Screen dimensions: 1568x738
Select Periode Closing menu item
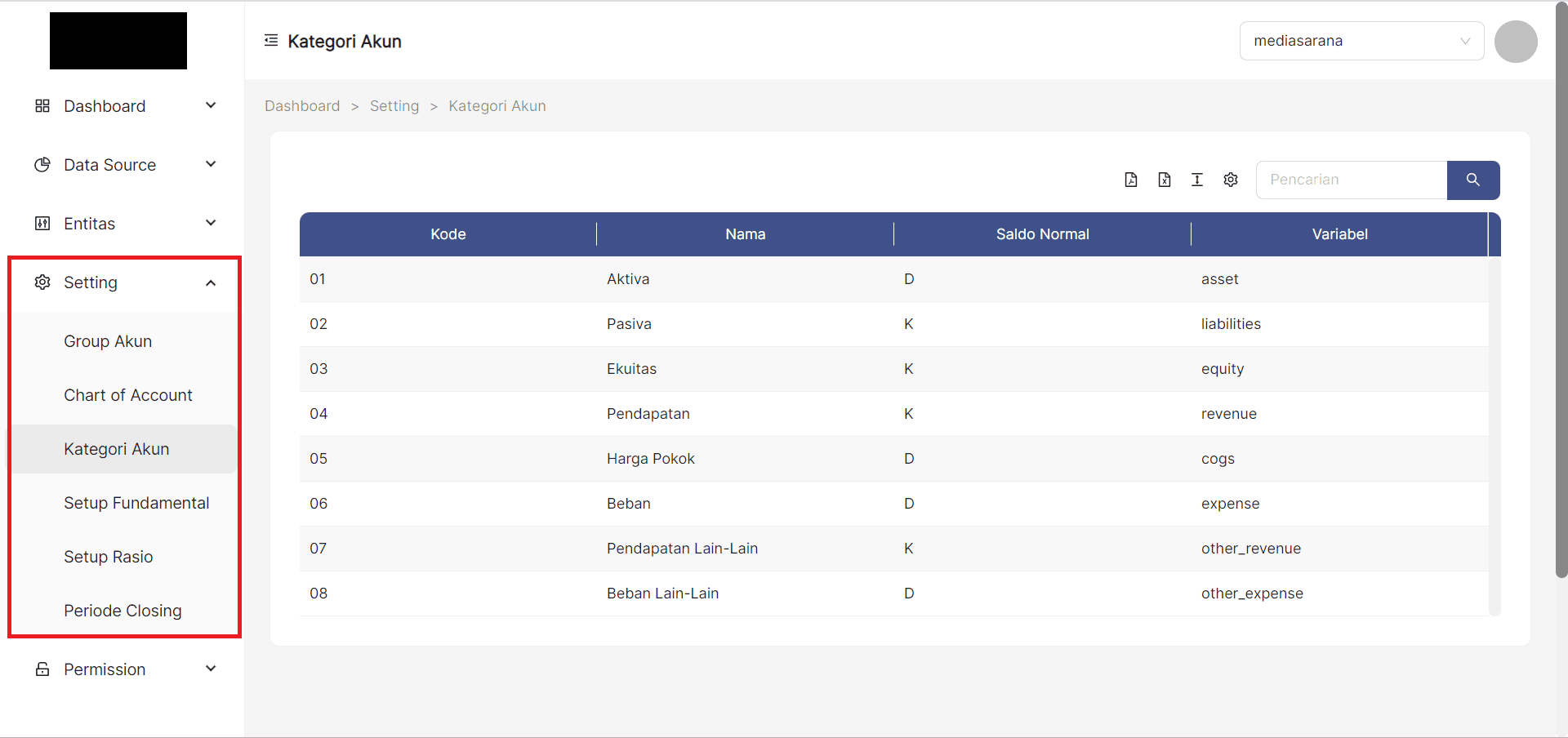pyautogui.click(x=122, y=611)
